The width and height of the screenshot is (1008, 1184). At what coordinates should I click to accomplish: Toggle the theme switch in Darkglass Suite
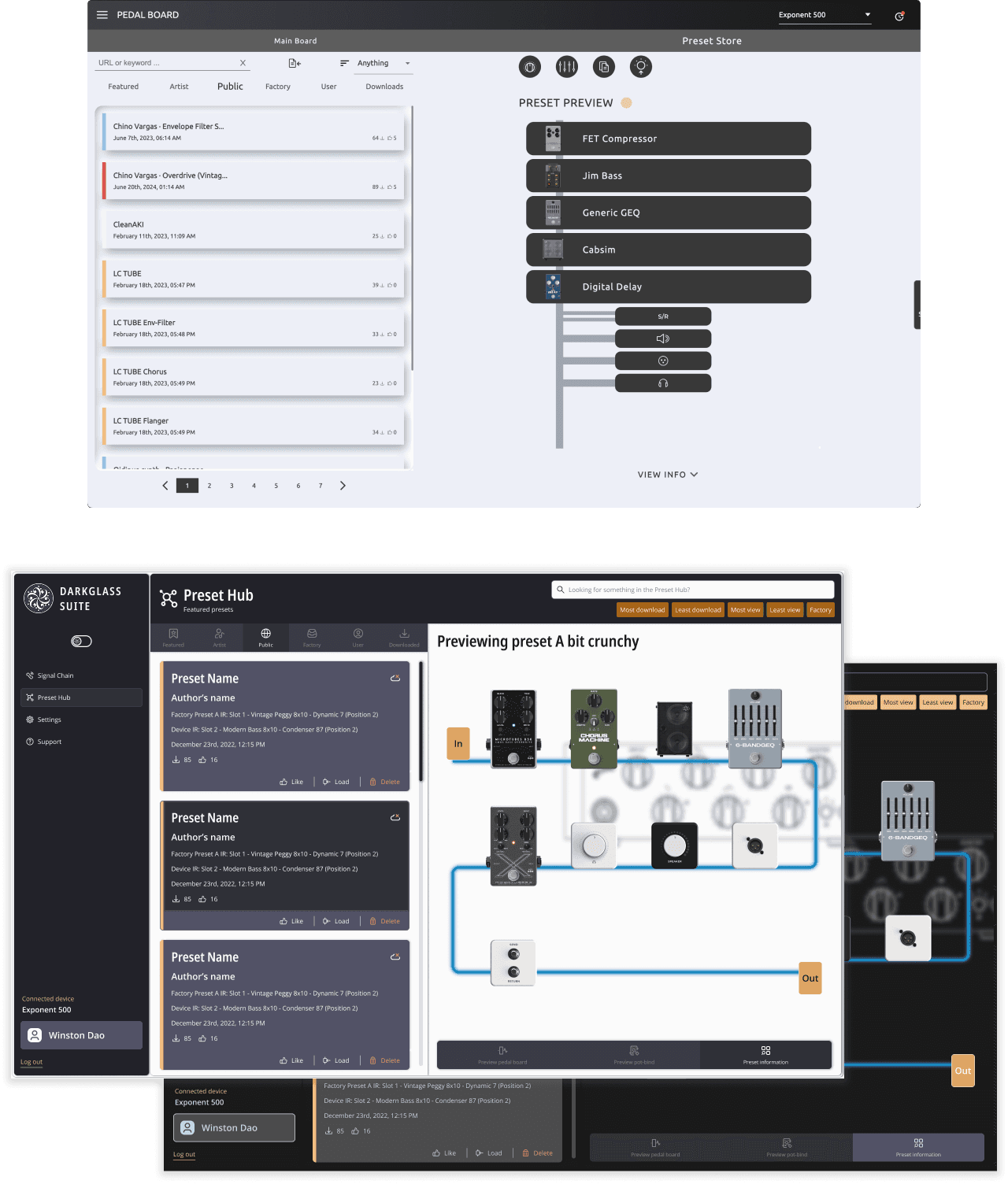(x=82, y=641)
